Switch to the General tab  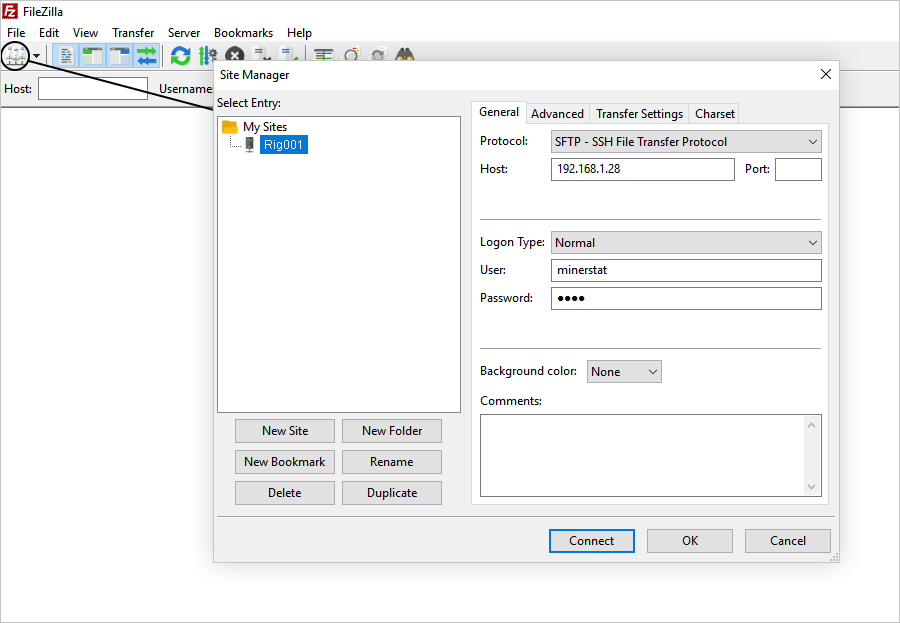499,113
